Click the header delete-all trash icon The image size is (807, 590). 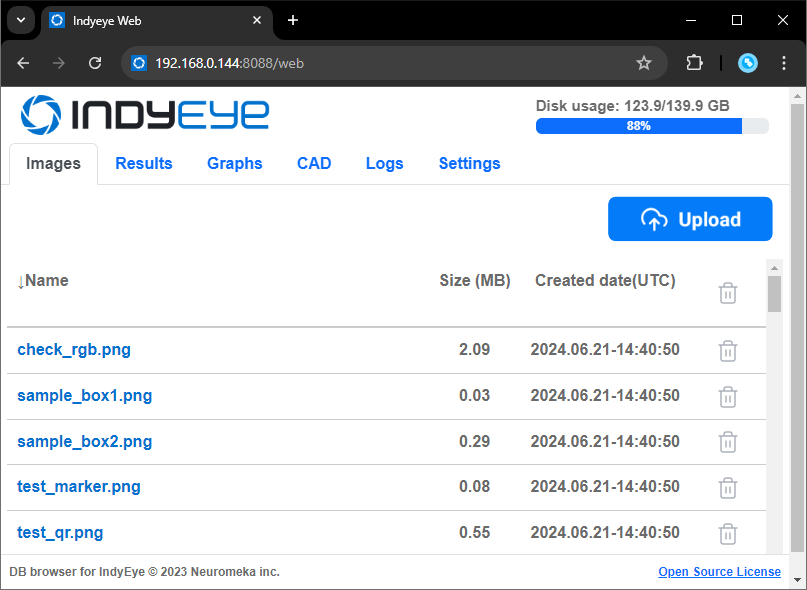[727, 293]
